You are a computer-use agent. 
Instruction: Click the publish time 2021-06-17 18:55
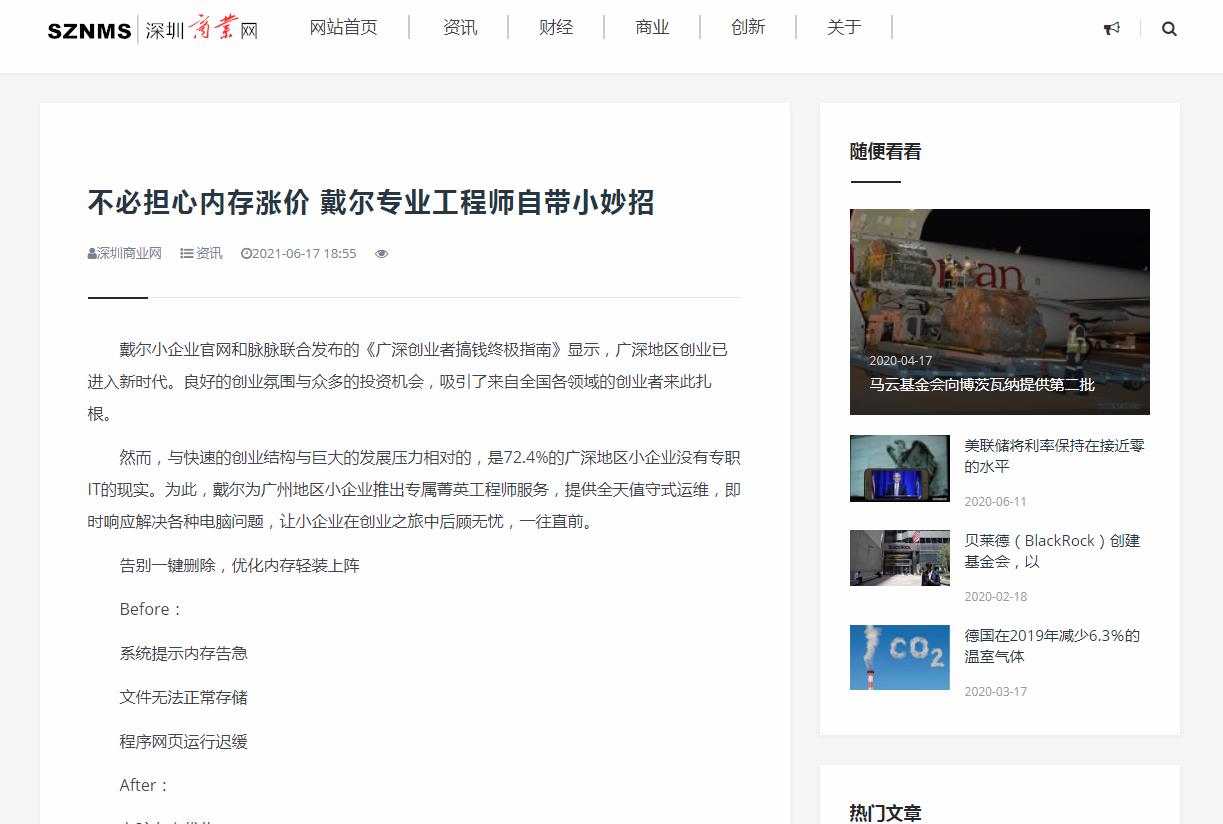[x=304, y=254]
